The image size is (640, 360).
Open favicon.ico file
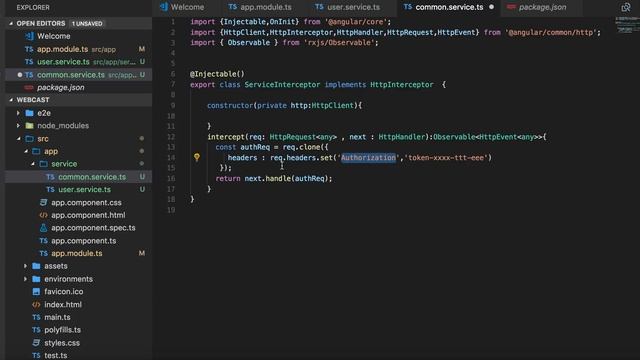point(78,292)
